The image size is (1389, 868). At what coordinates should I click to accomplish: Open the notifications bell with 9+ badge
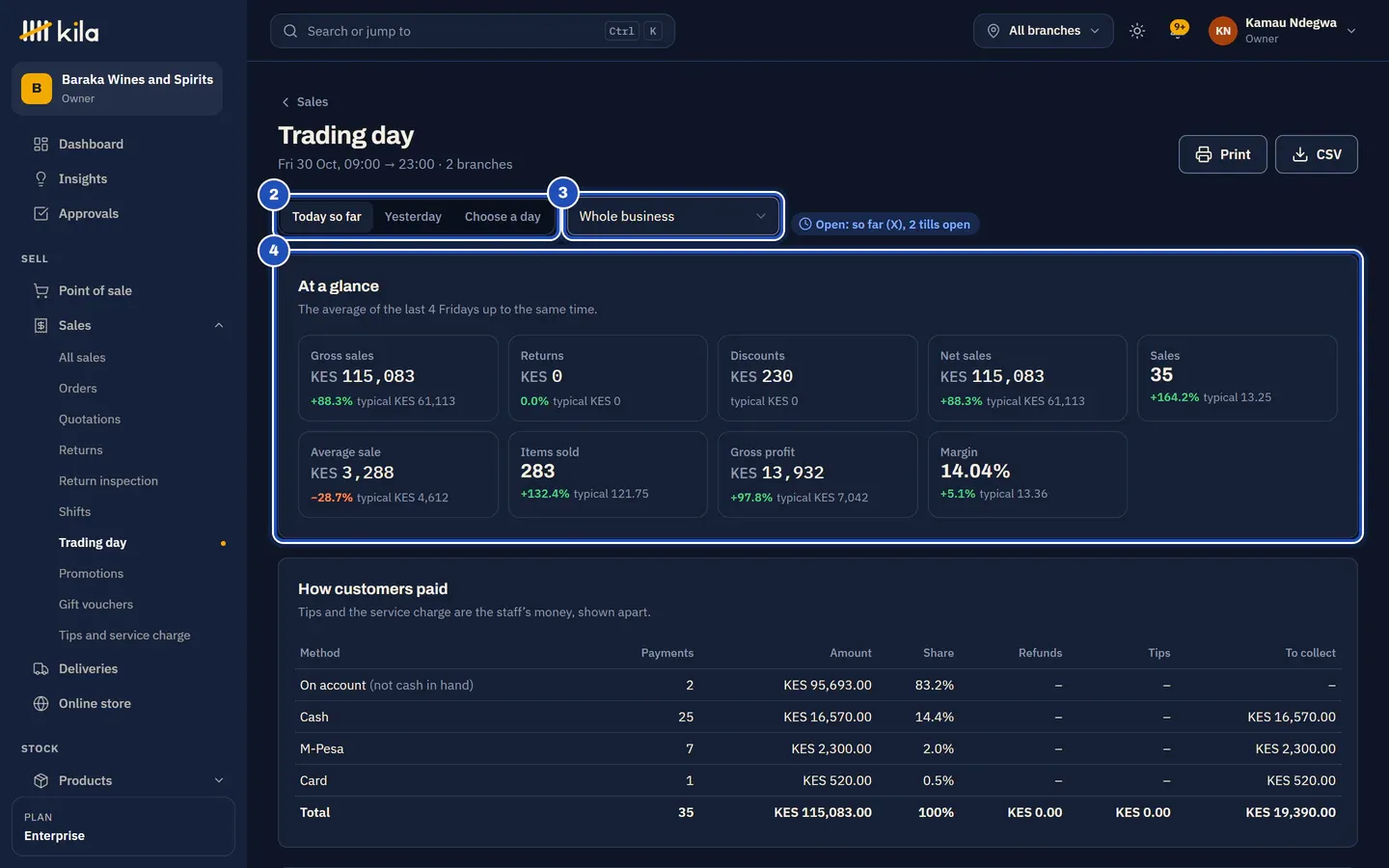pos(1178,30)
